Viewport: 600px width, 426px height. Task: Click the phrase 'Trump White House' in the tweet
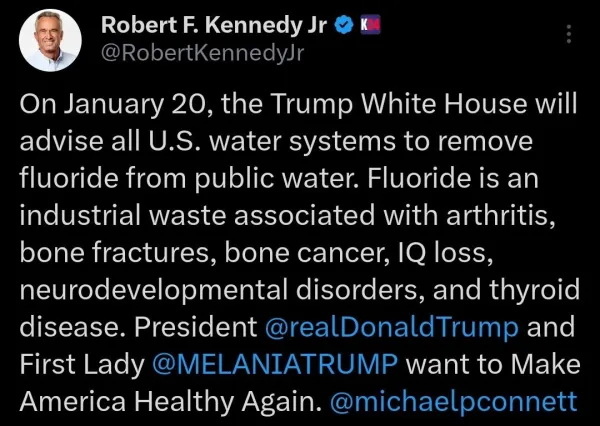tap(400, 104)
